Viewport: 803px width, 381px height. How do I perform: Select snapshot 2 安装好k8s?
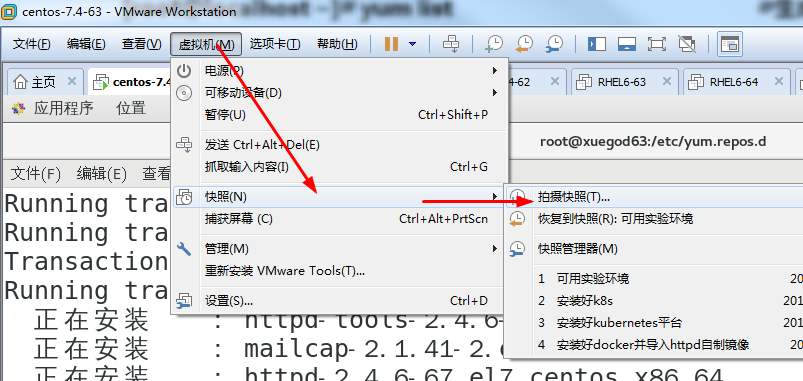tap(654, 301)
